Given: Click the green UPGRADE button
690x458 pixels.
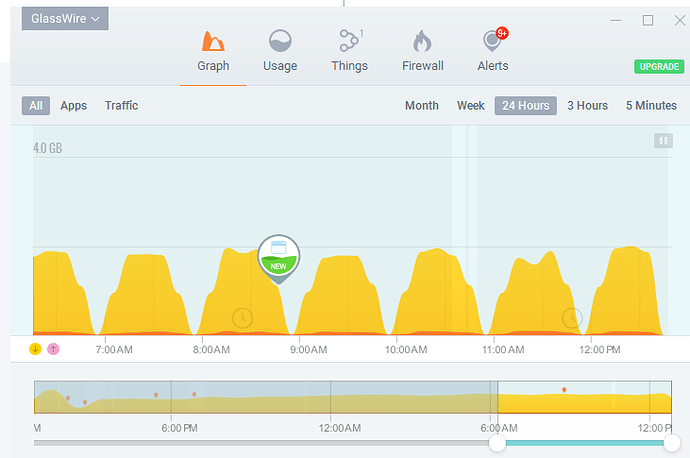Looking at the screenshot, I should (x=659, y=66).
